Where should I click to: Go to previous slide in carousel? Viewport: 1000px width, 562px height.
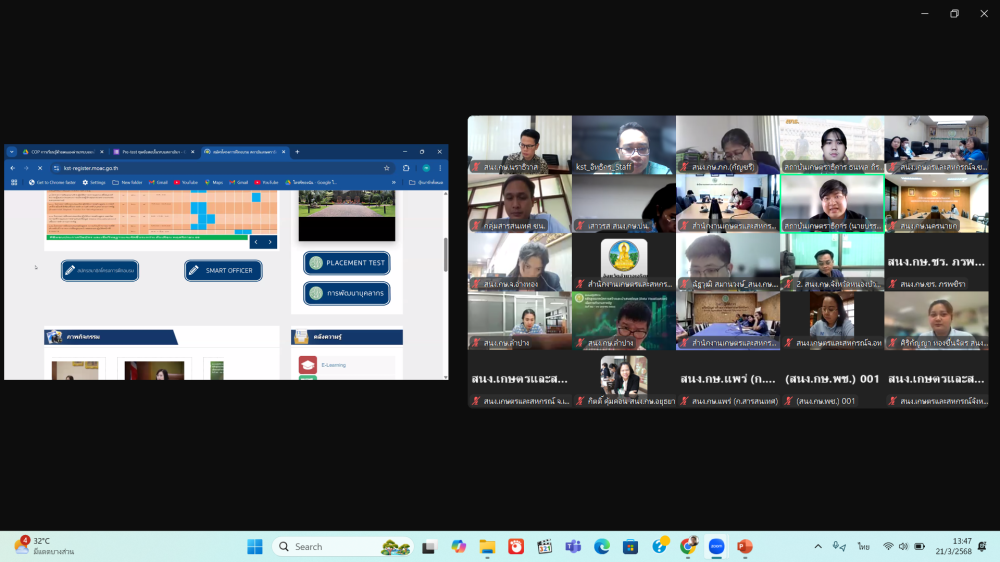click(255, 242)
